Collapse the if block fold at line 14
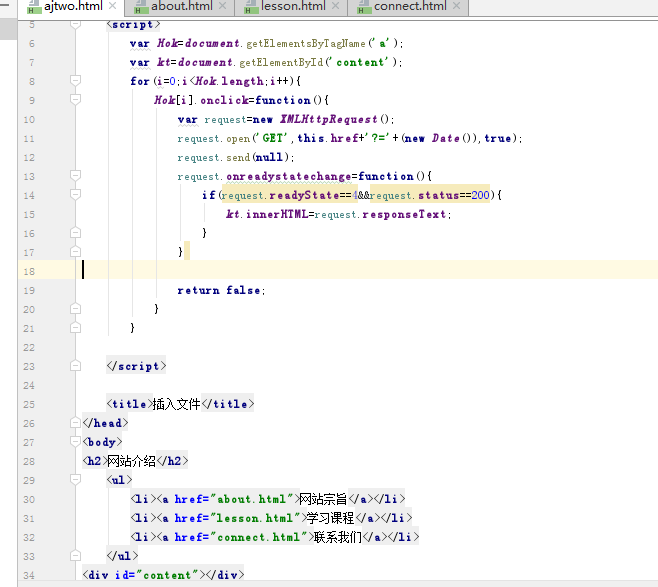The height and width of the screenshot is (587, 658). 76,194
